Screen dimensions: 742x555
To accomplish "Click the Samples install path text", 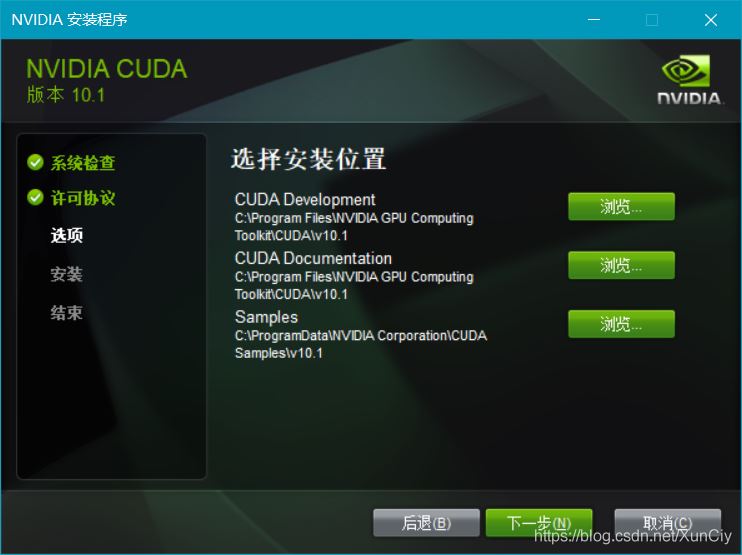I will point(361,344).
